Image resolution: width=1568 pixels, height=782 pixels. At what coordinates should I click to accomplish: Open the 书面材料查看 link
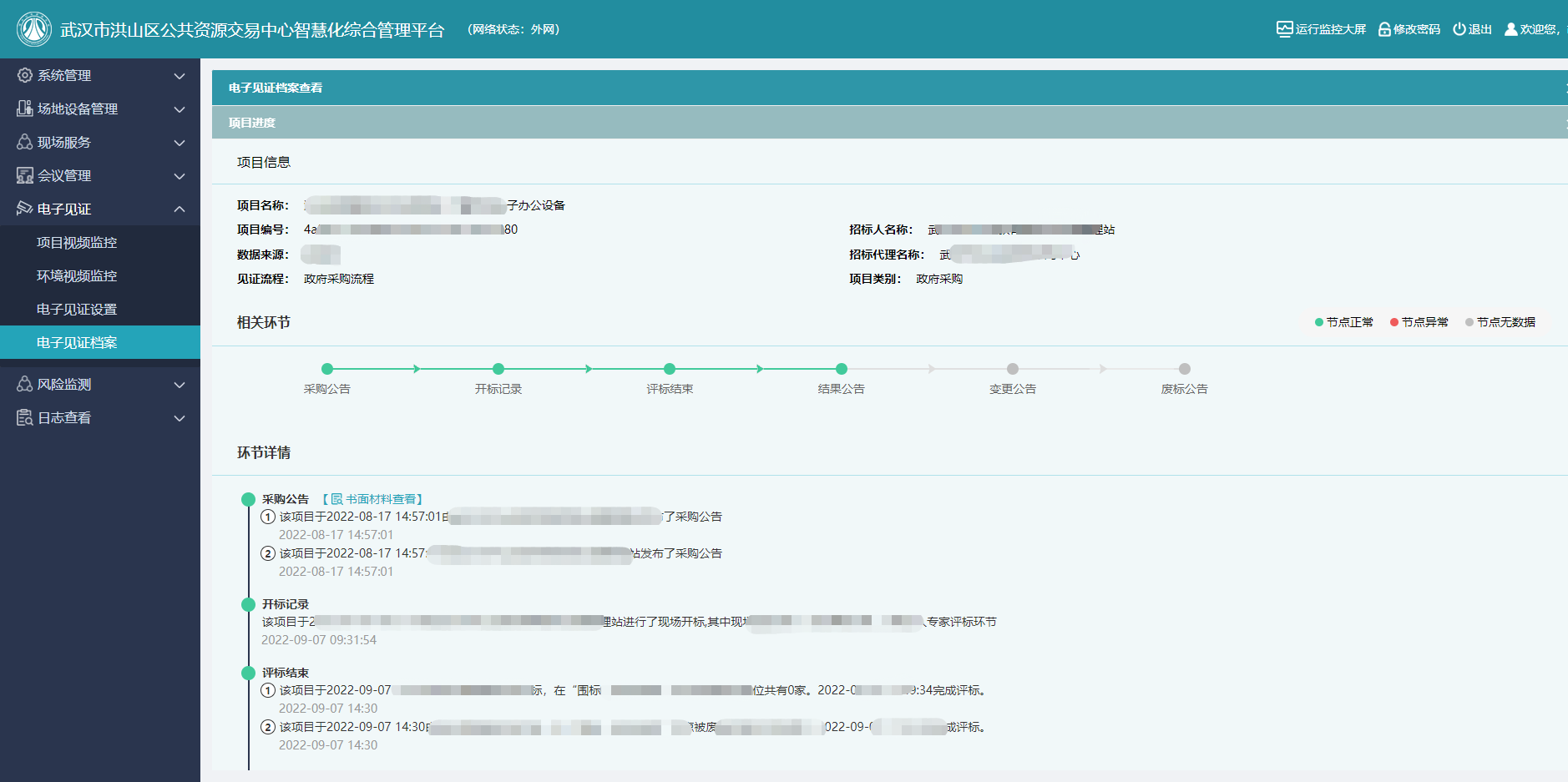pyautogui.click(x=381, y=499)
